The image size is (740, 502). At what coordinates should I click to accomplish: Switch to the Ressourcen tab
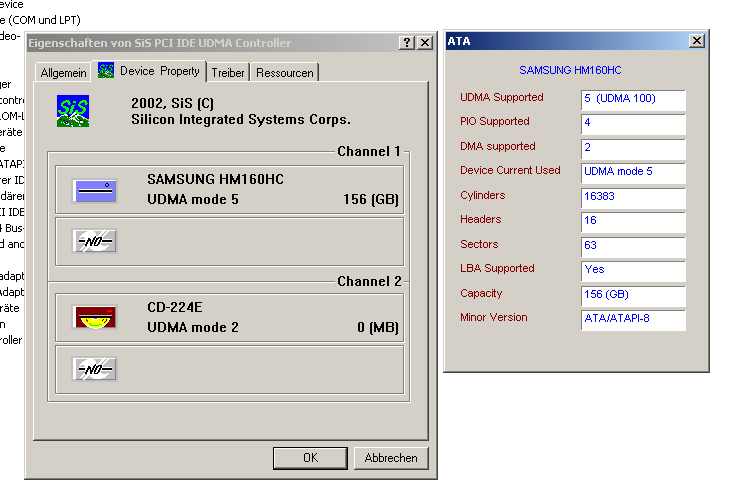pyautogui.click(x=285, y=73)
